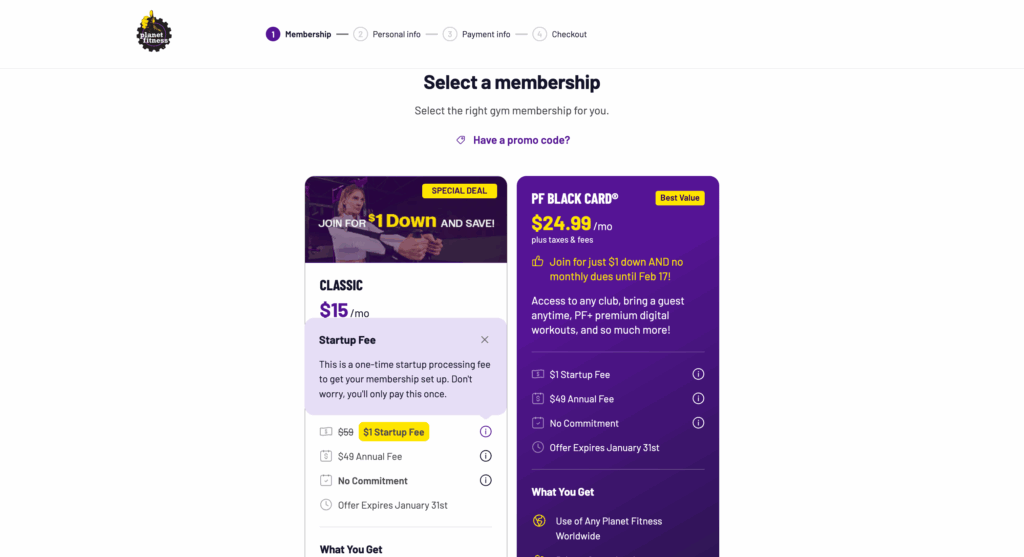The width and height of the screenshot is (1024, 557).
Task: Click the SPECIAL DEAL badge
Action: 459,191
